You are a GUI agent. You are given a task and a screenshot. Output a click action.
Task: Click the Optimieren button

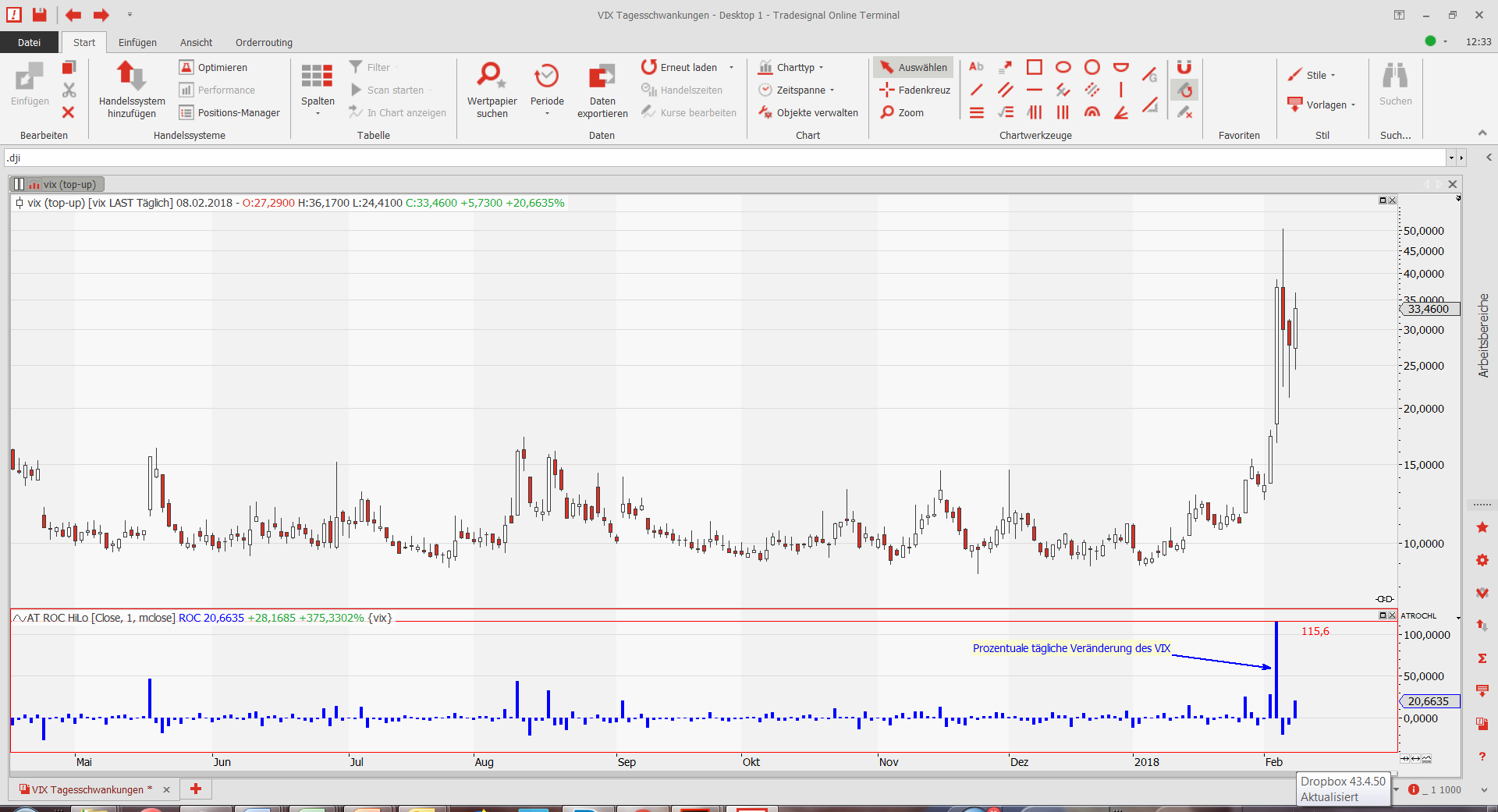pos(214,67)
